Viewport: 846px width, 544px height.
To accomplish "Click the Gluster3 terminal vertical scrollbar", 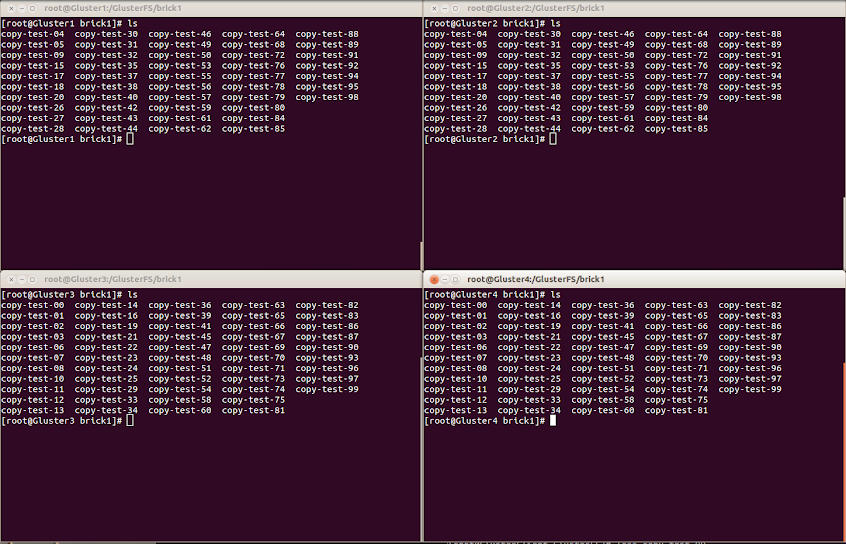I will pyautogui.click(x=421, y=448).
